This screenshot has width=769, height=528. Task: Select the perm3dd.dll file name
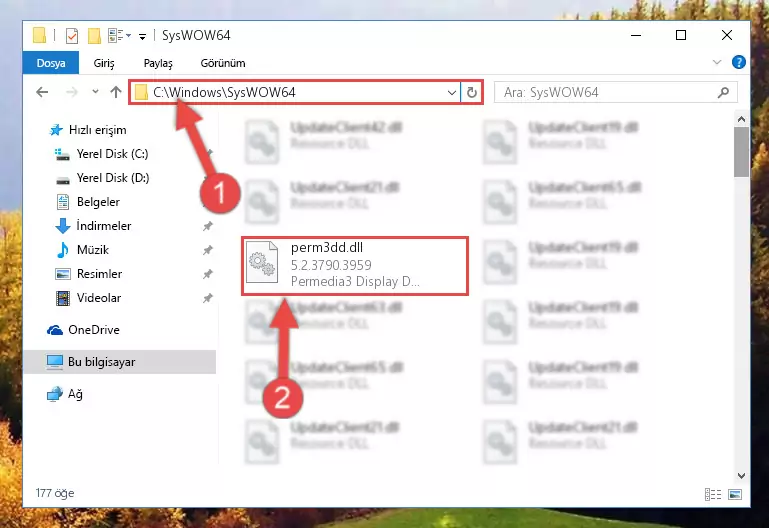tap(327, 248)
